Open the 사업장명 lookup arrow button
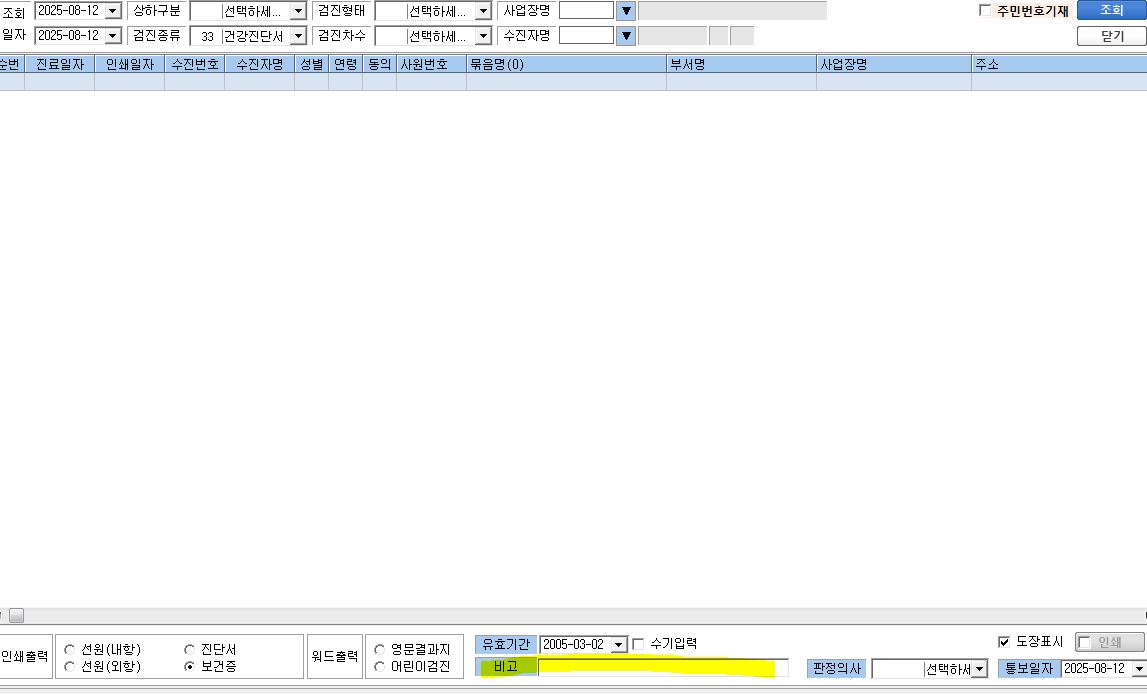The image size is (1147, 694). click(626, 11)
